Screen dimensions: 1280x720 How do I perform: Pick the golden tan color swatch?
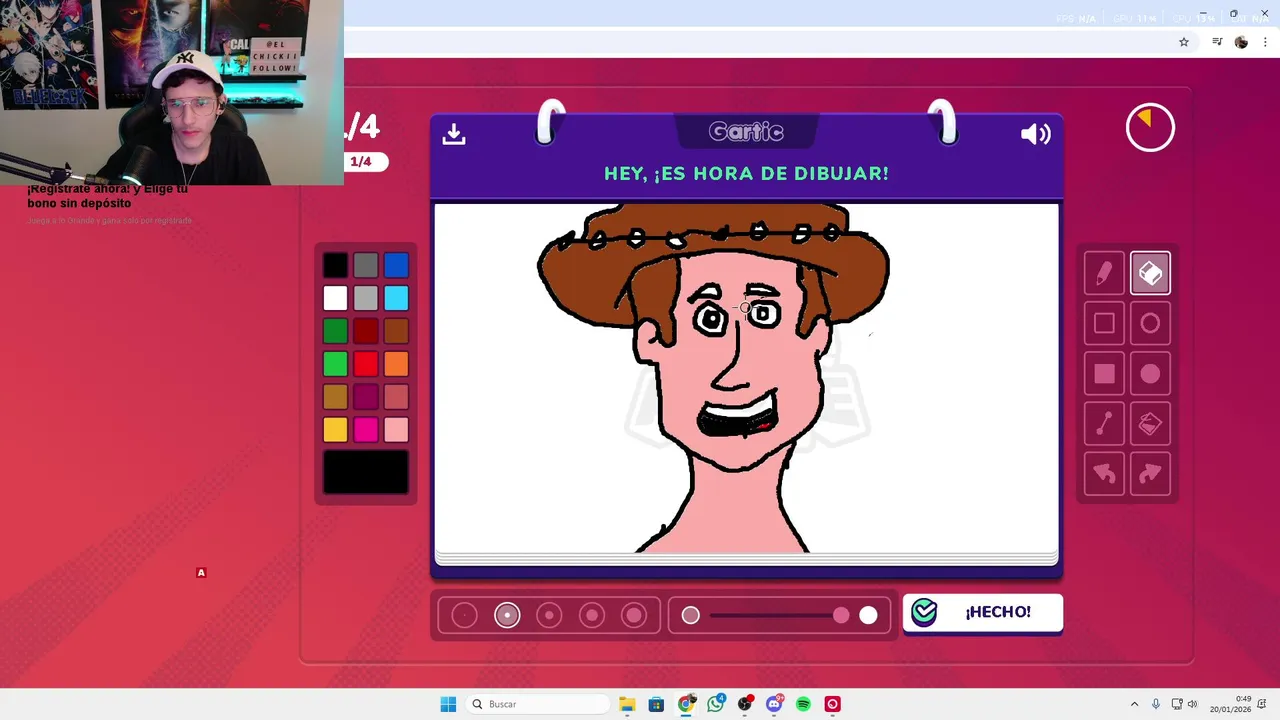pyautogui.click(x=335, y=397)
